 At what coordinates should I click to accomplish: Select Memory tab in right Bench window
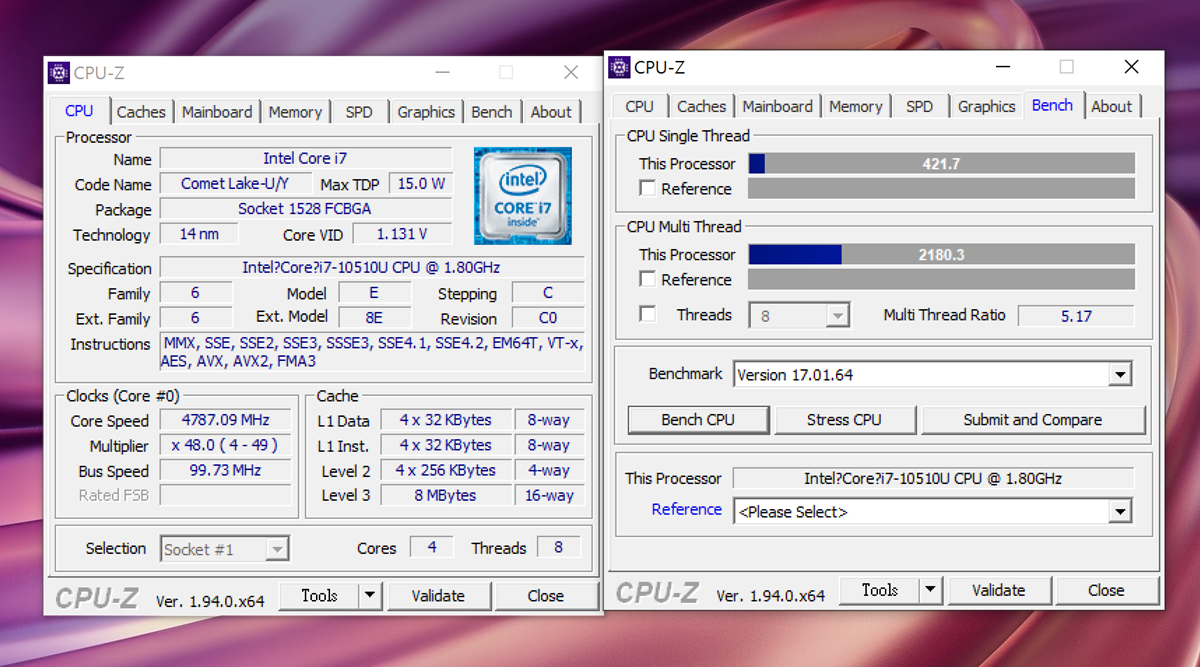856,106
